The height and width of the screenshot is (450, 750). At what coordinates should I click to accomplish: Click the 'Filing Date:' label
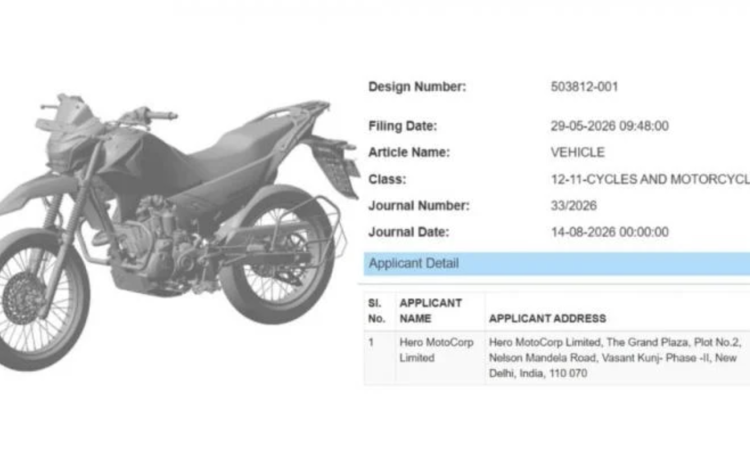point(402,126)
